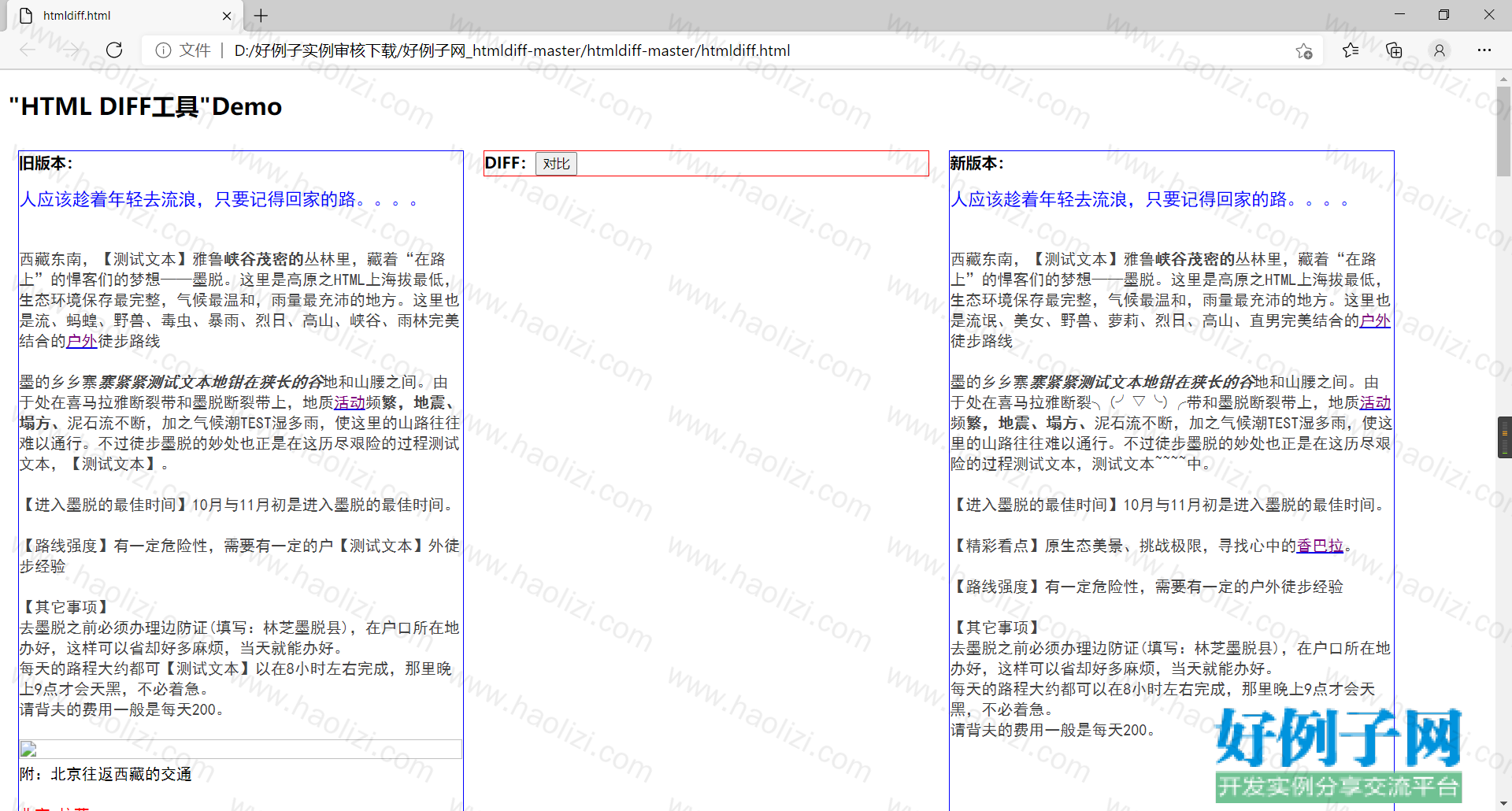Open the 香巴拉 link in new version
Screen dimensions: 1512x811
pyautogui.click(x=1320, y=546)
